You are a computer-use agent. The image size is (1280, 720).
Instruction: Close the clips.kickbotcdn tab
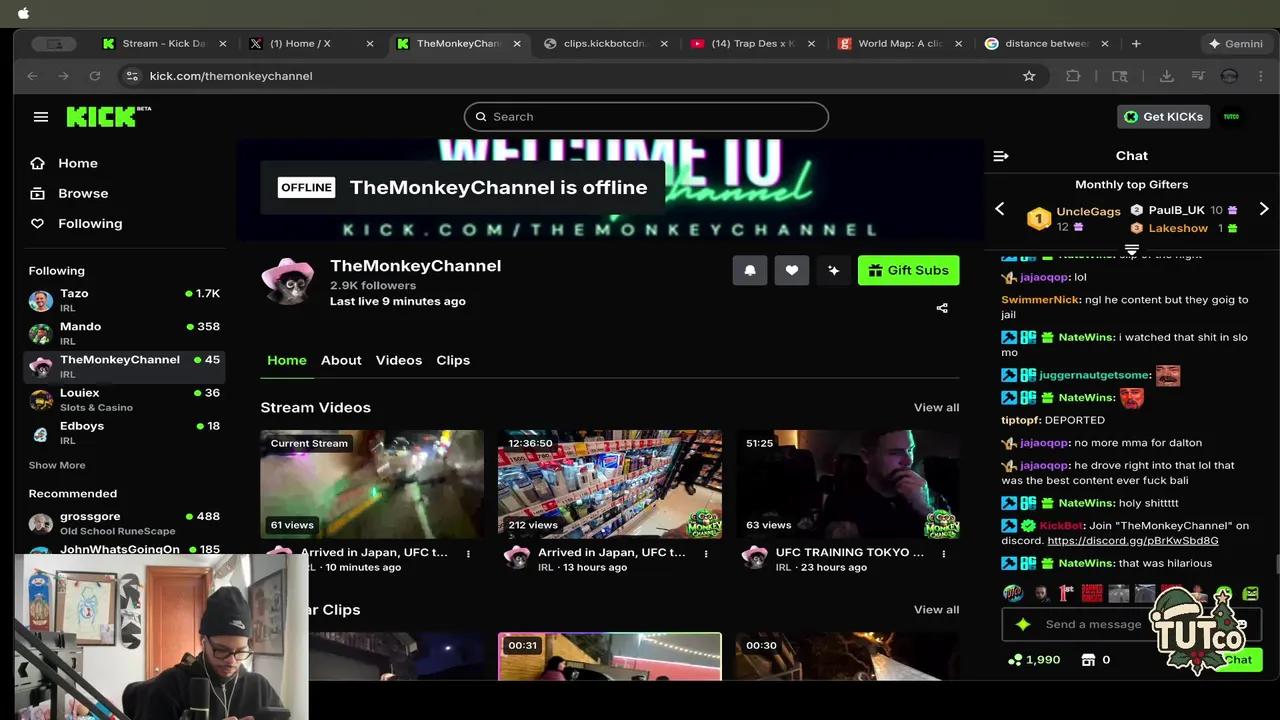pos(664,44)
